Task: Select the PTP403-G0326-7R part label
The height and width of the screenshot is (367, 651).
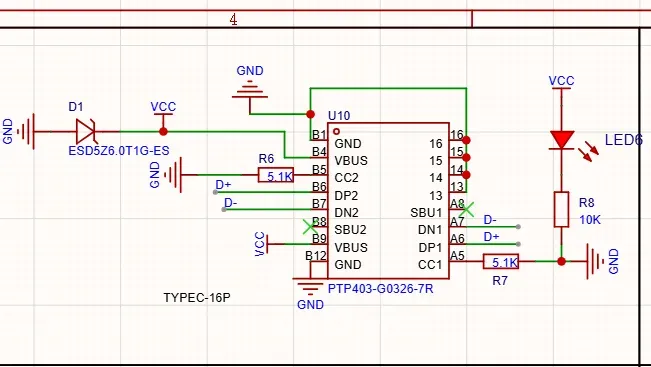Action: [380, 289]
